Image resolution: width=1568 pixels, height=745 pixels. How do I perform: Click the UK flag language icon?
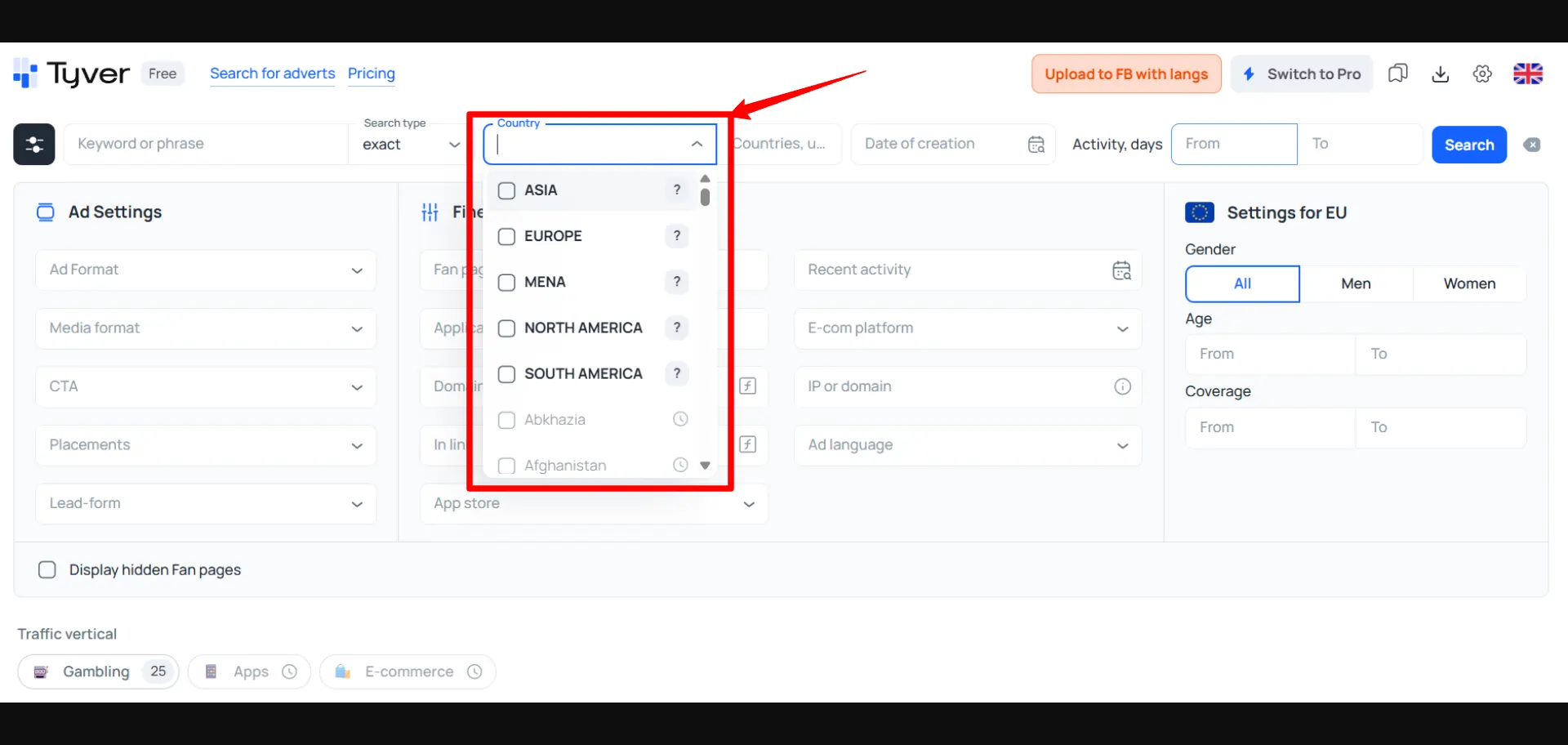[1527, 74]
